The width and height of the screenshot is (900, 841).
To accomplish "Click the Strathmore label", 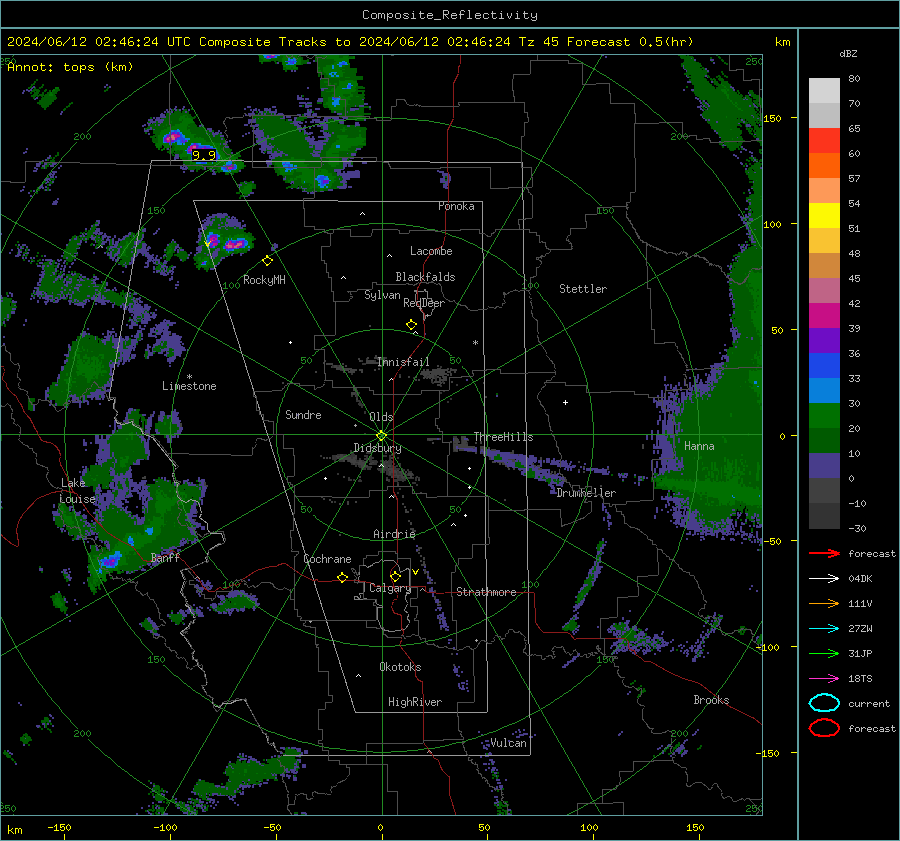I will point(487,592).
